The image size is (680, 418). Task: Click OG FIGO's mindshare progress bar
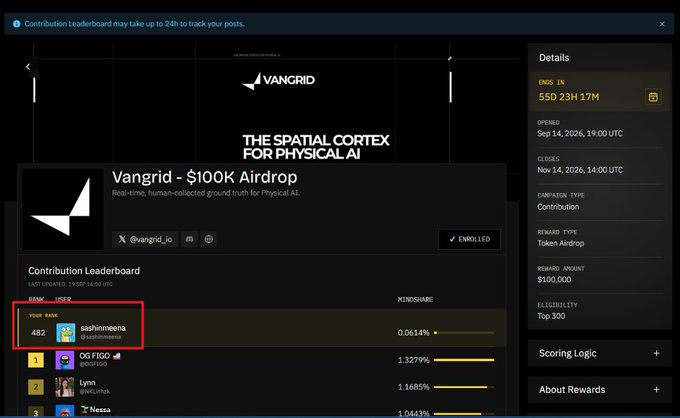click(x=464, y=360)
